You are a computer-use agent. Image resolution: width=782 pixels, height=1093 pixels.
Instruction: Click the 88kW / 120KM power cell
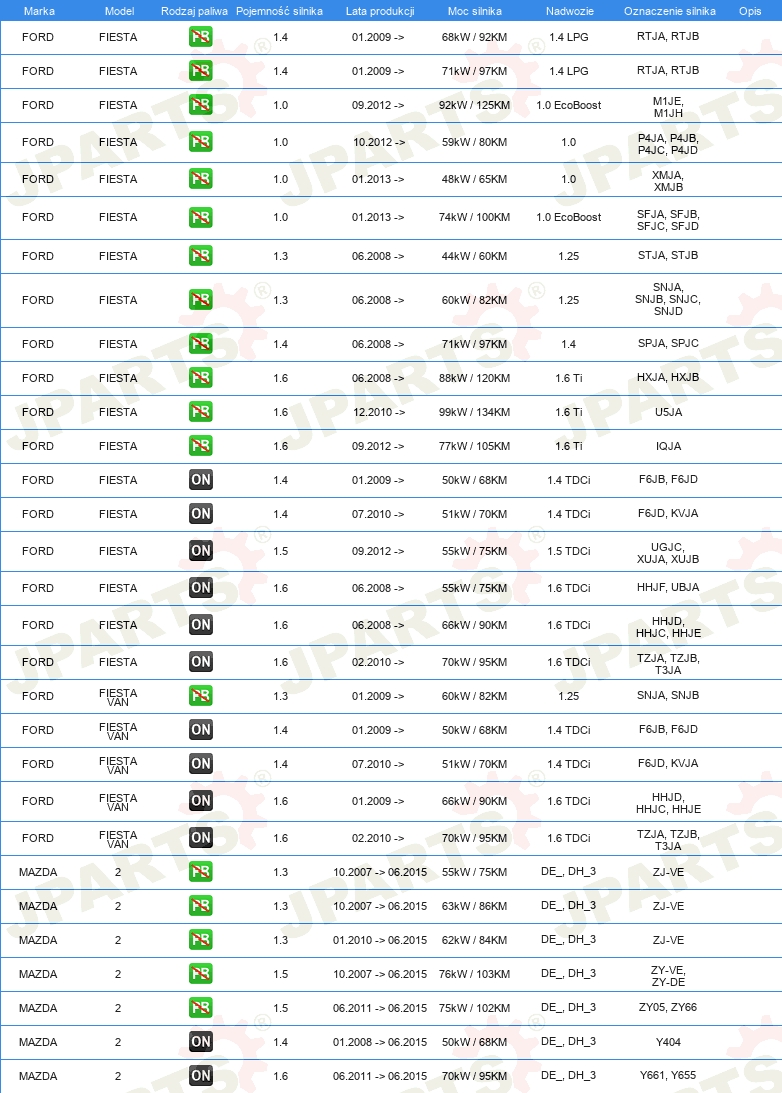point(475,378)
